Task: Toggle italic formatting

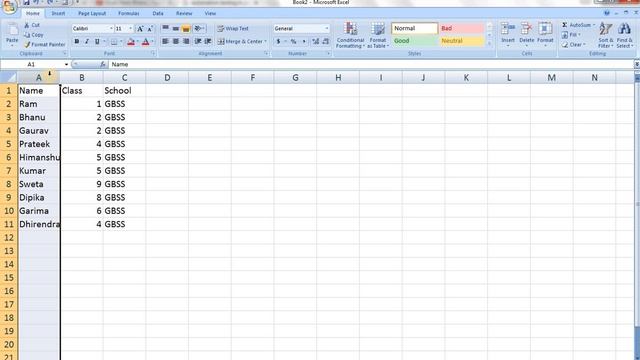Action: pyautogui.click(x=87, y=42)
